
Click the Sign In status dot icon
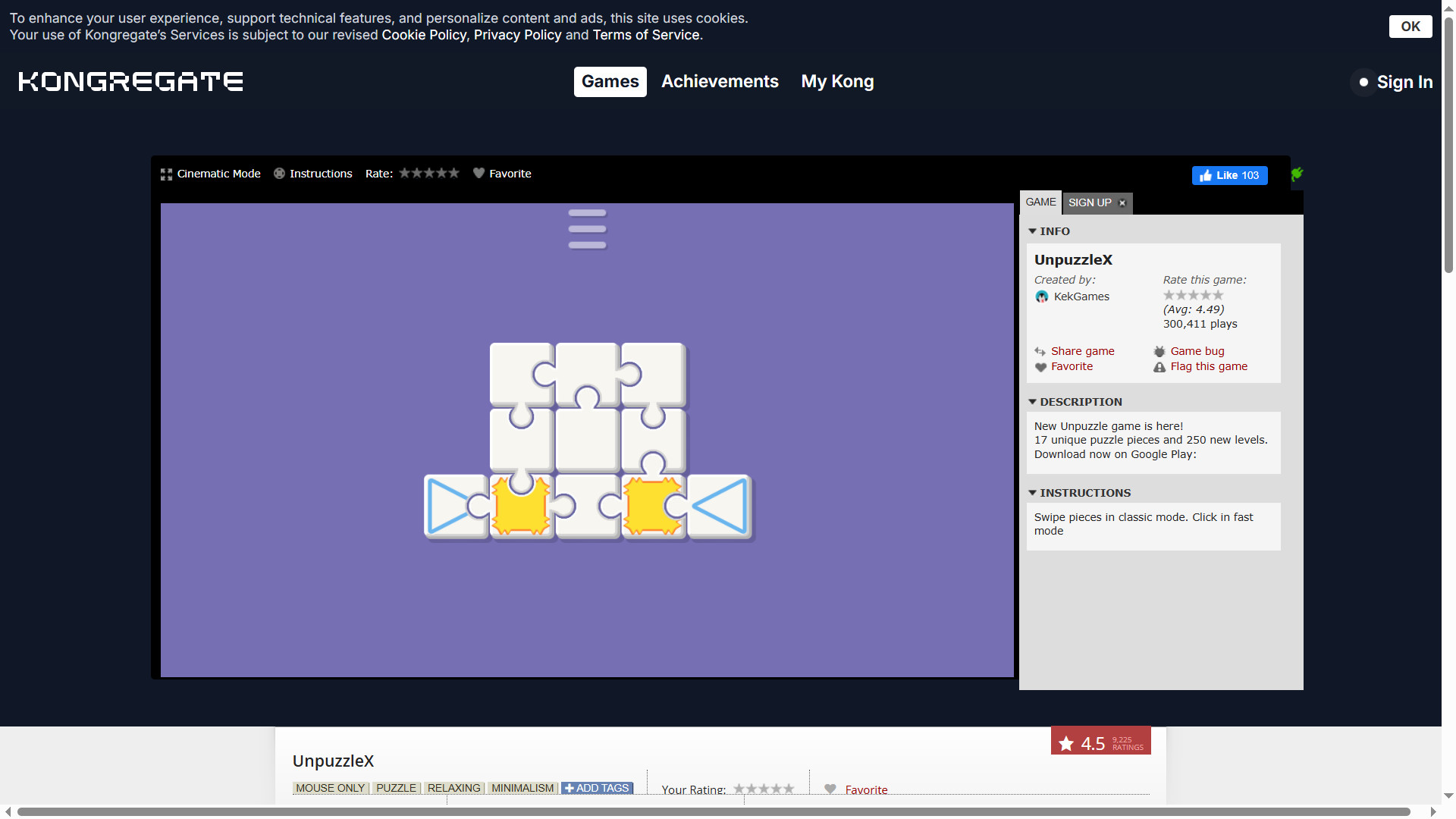coord(1363,82)
